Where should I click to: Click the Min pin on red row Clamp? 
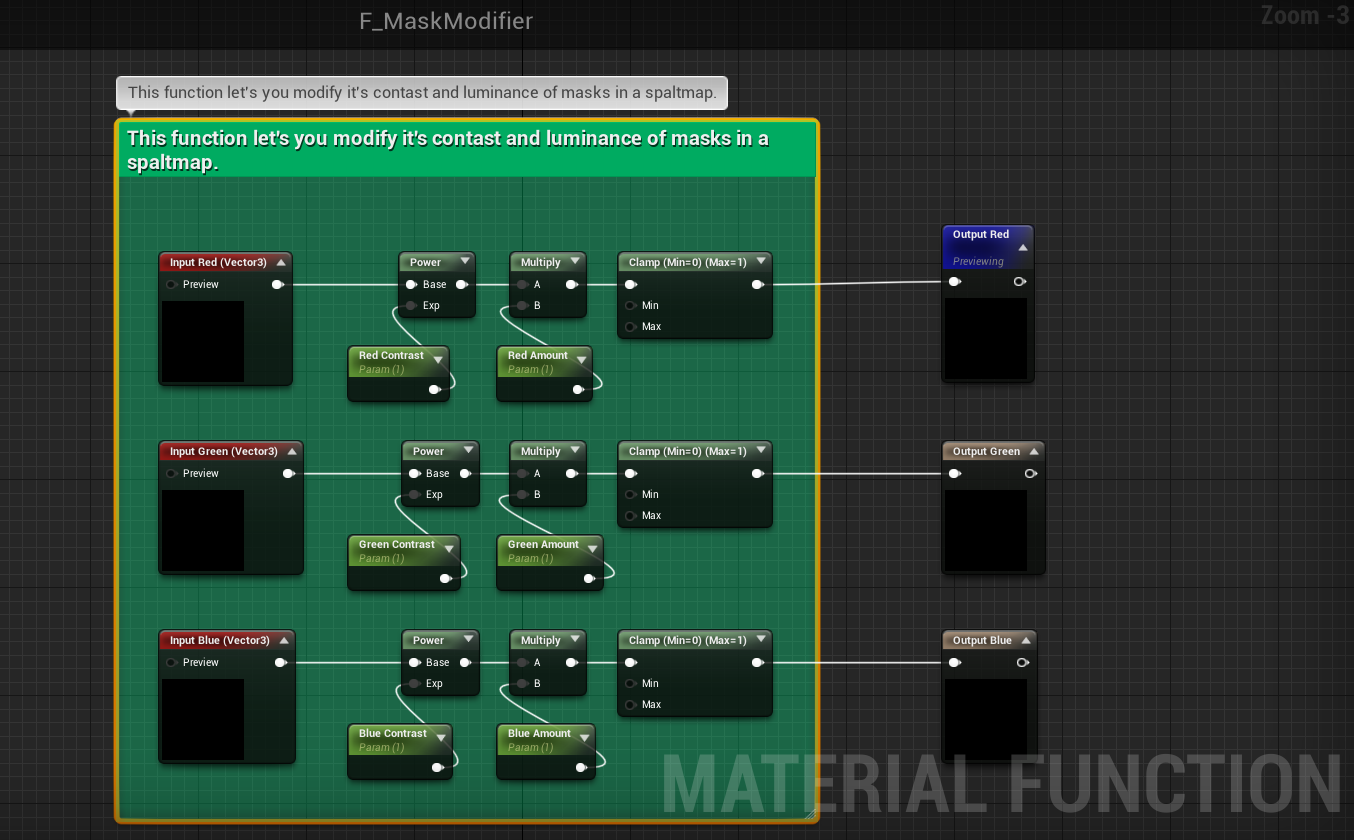coord(631,306)
